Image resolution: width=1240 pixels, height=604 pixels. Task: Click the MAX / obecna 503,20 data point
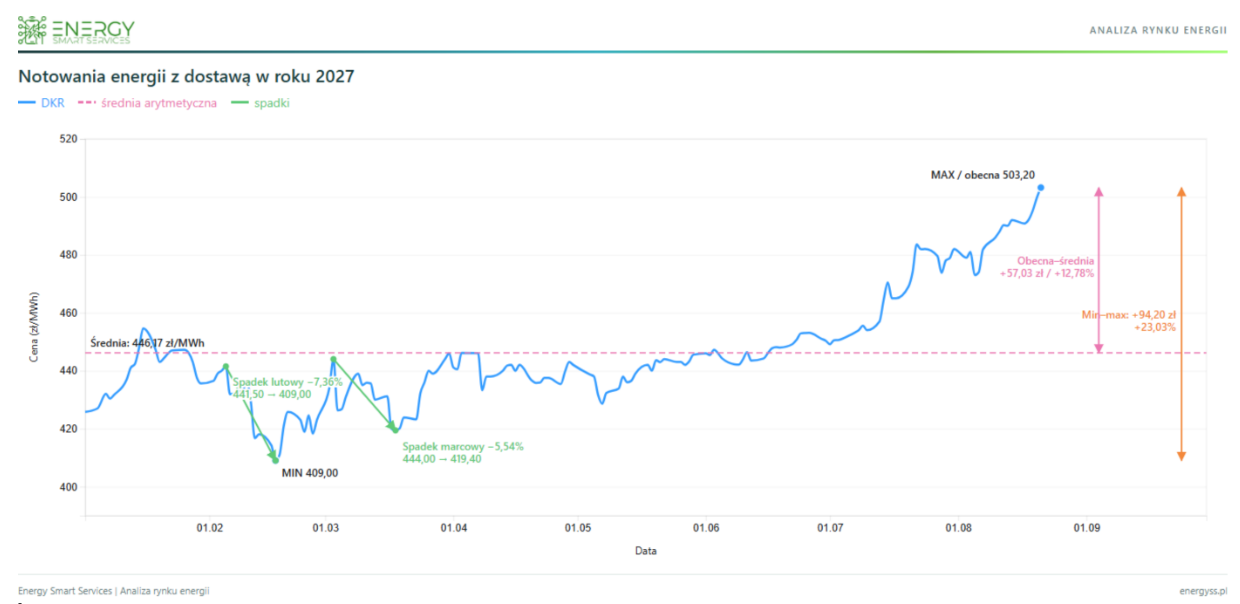coord(1041,187)
